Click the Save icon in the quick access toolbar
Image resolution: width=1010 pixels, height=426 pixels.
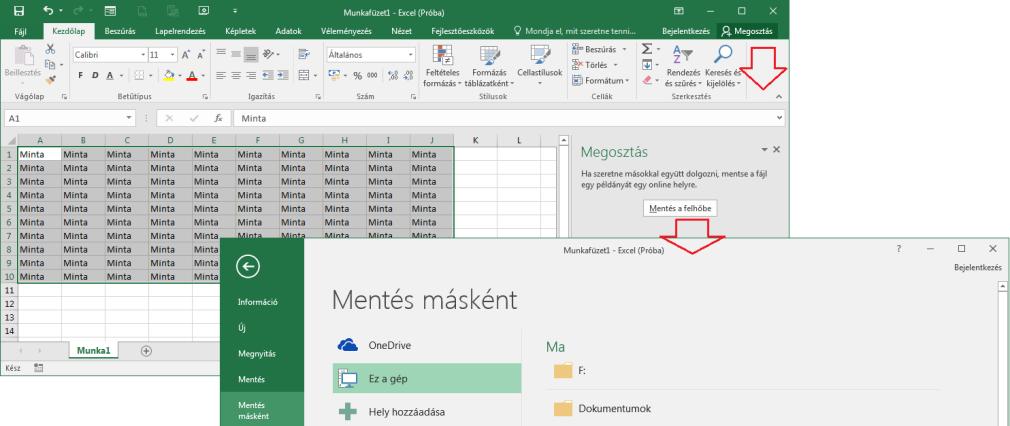click(19, 11)
